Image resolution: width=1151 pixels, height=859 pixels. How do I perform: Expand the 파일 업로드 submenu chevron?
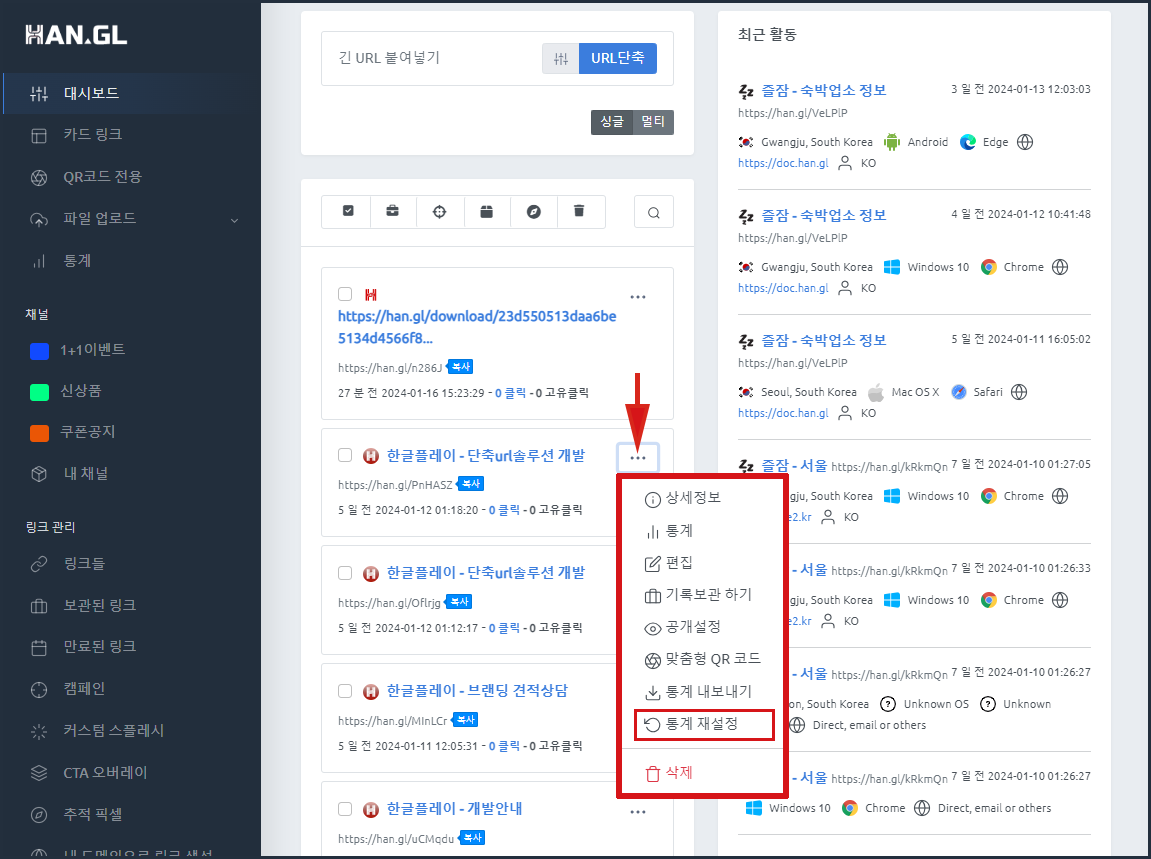(234, 220)
